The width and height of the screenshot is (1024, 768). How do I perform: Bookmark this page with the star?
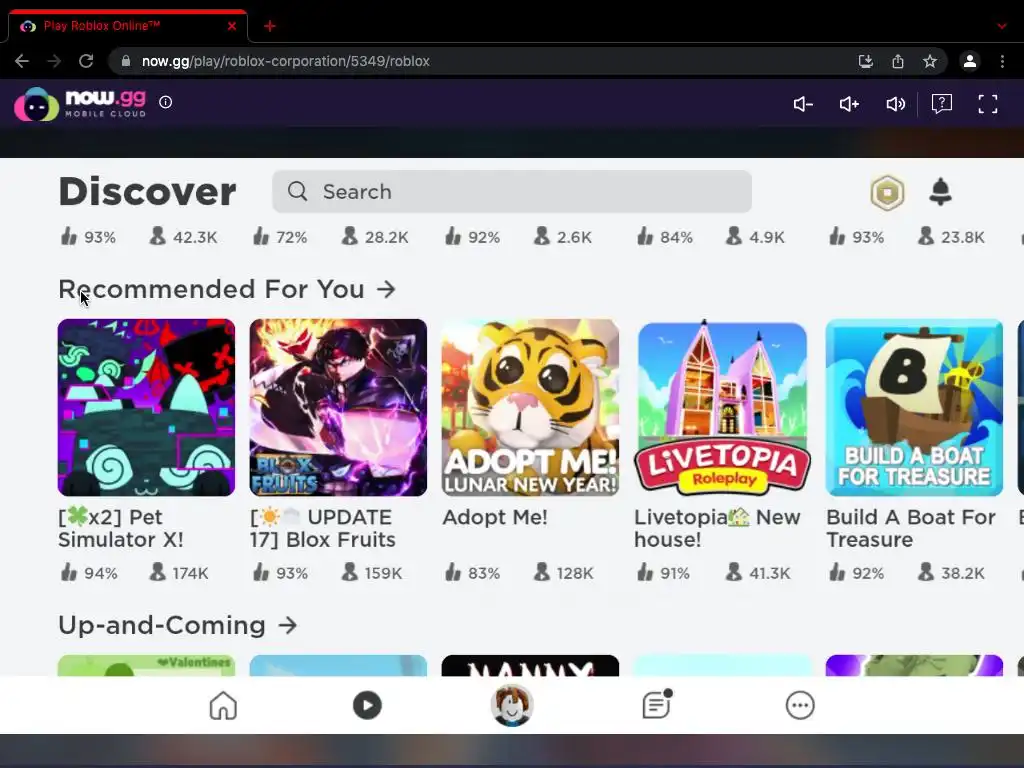[930, 61]
